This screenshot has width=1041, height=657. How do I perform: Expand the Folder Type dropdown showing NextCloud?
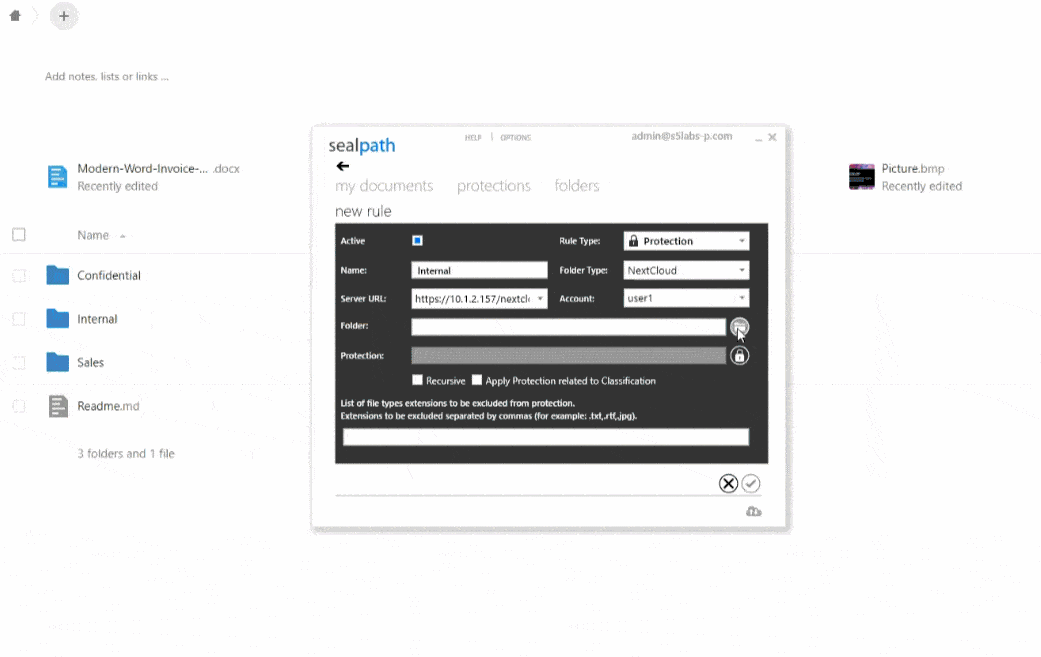pos(744,270)
